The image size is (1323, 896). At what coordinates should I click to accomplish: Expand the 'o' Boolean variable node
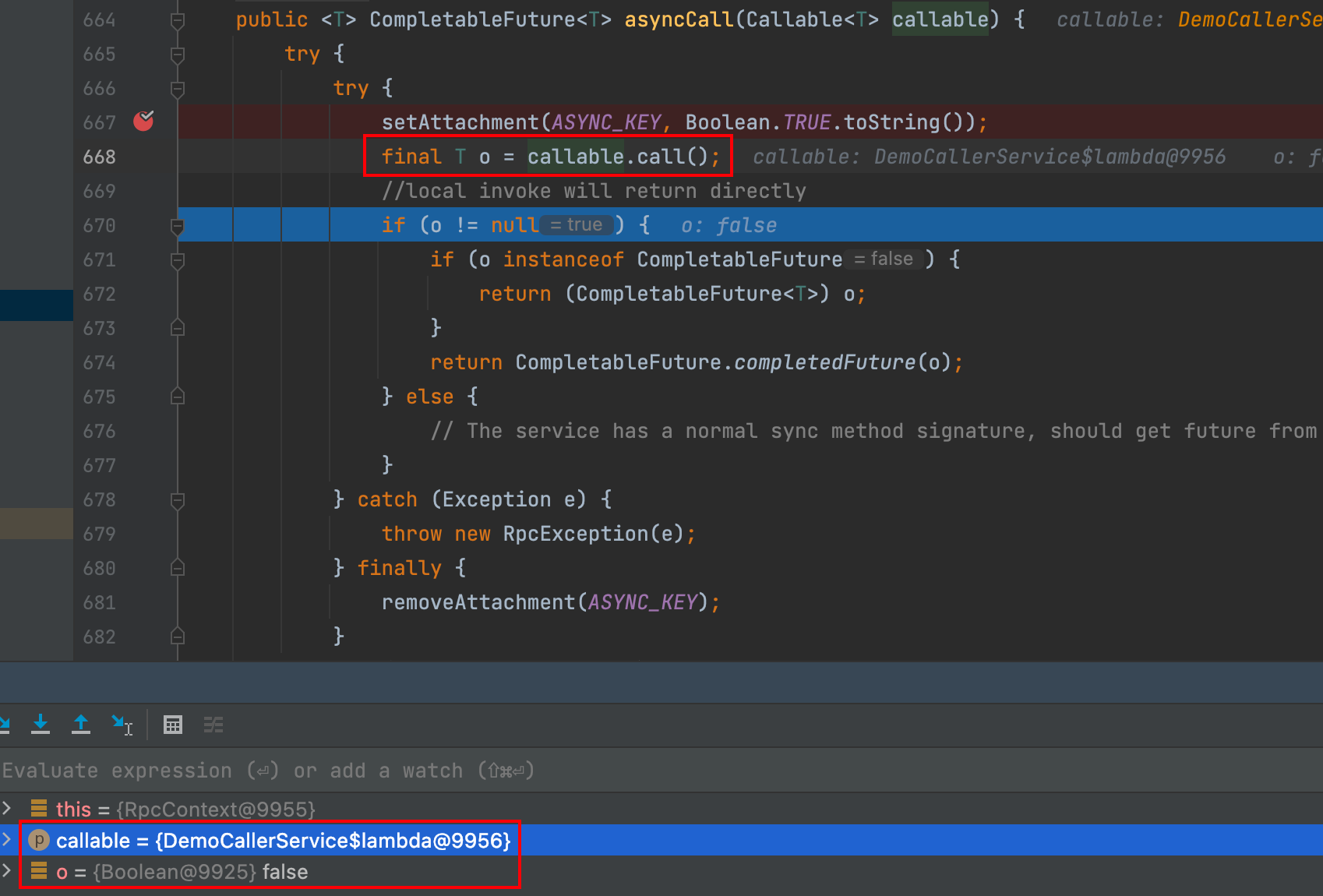click(x=7, y=870)
